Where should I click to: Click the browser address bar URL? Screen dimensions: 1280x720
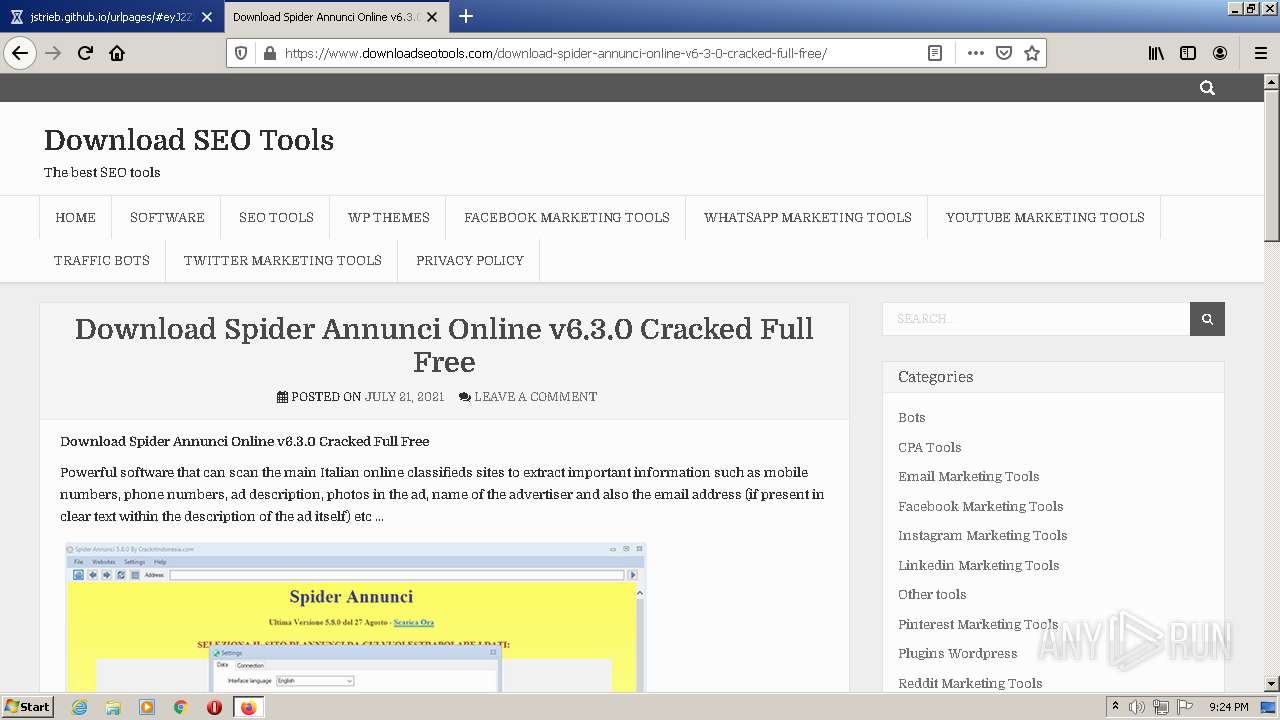[x=556, y=53]
